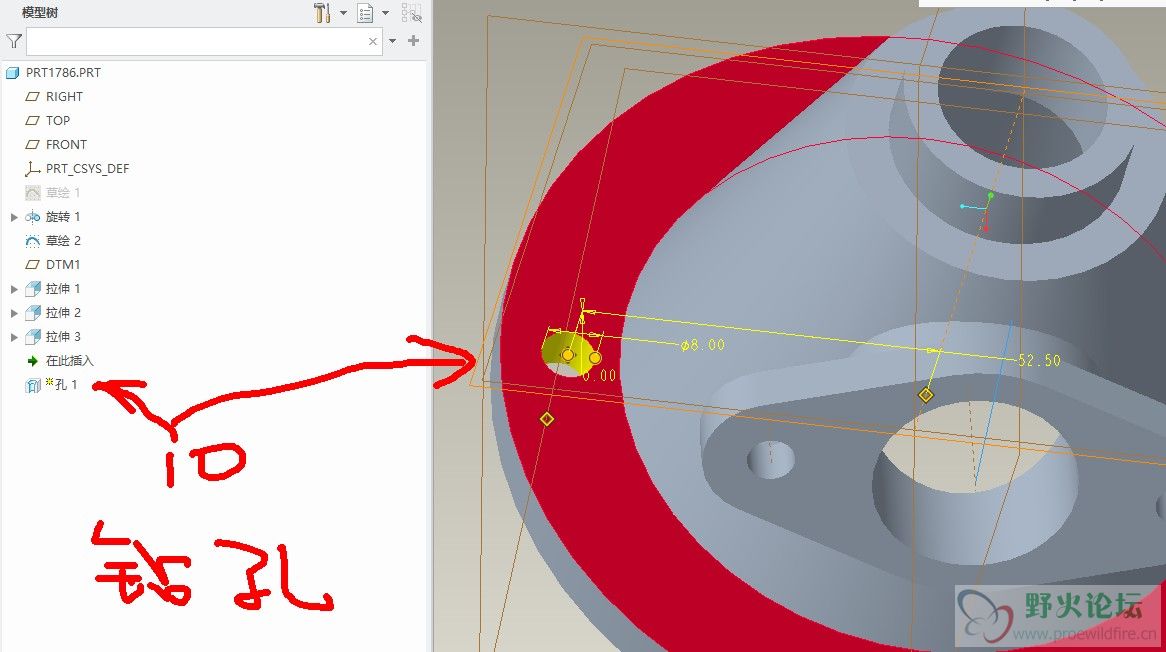Expand the 拉伸 2 feature node

tap(13, 313)
